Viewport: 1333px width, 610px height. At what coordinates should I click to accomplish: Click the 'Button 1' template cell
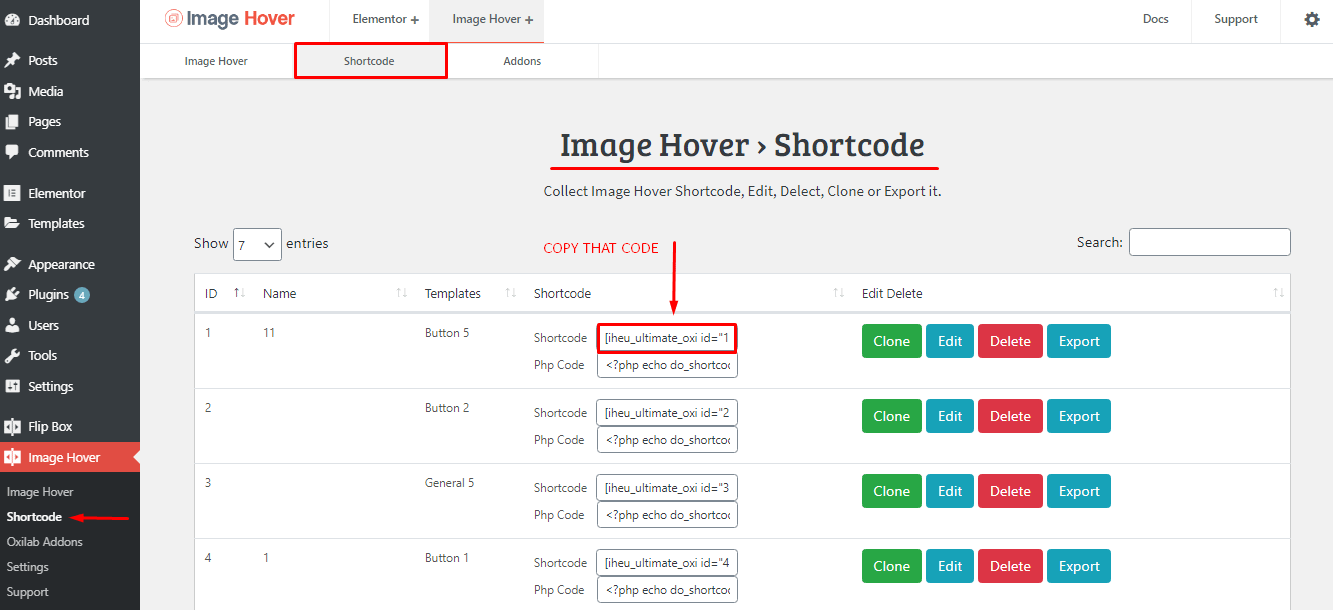pyautogui.click(x=447, y=558)
